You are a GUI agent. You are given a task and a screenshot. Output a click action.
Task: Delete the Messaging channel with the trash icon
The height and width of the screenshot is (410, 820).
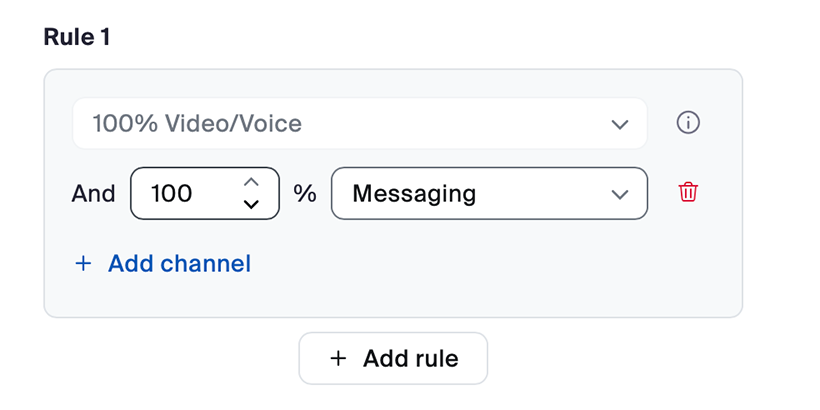pos(688,192)
